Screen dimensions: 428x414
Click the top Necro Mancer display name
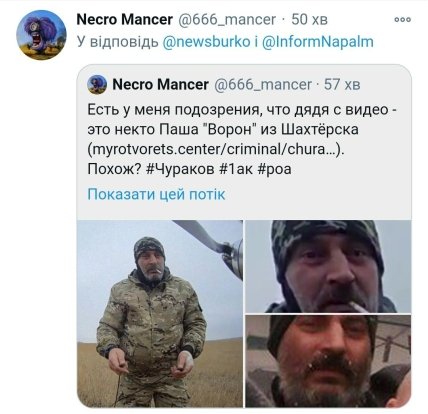coord(125,19)
